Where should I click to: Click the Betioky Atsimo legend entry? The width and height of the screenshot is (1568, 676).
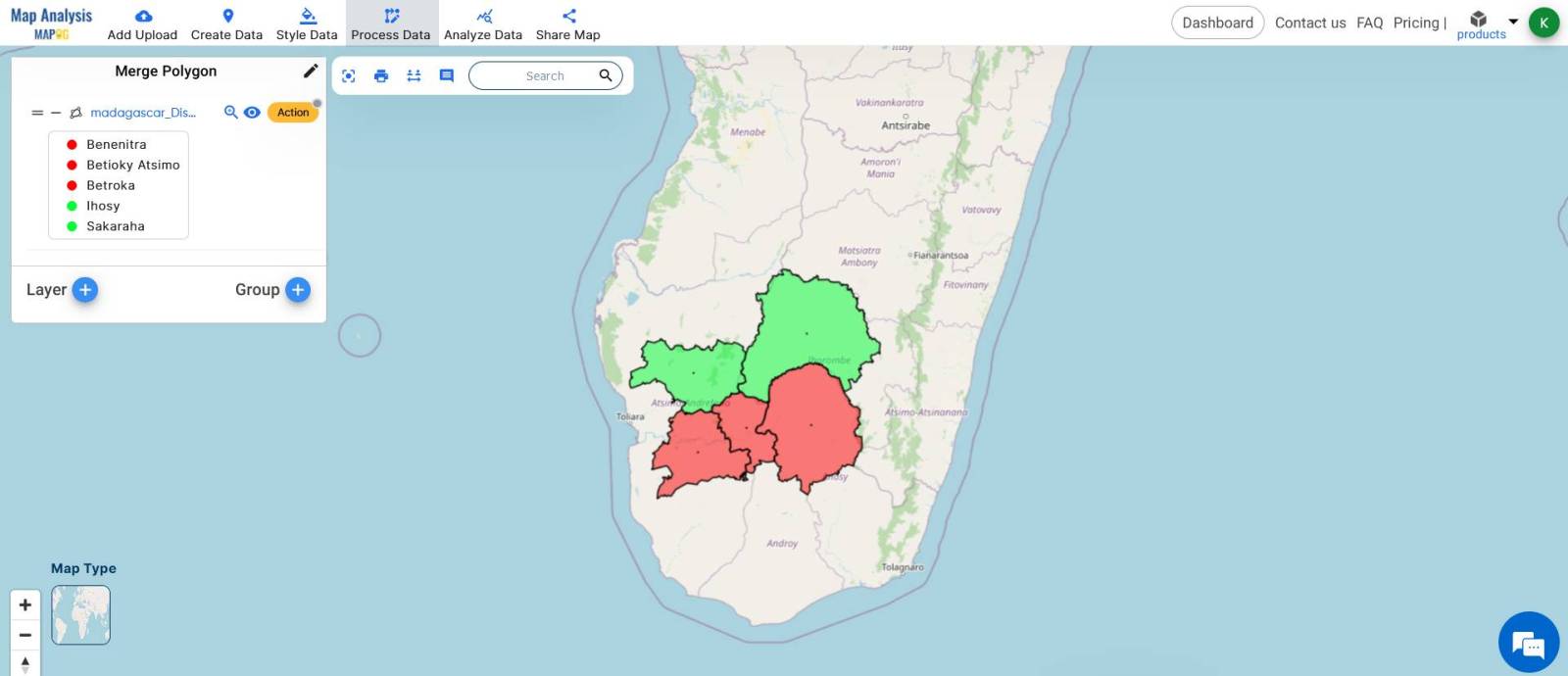coord(133,165)
